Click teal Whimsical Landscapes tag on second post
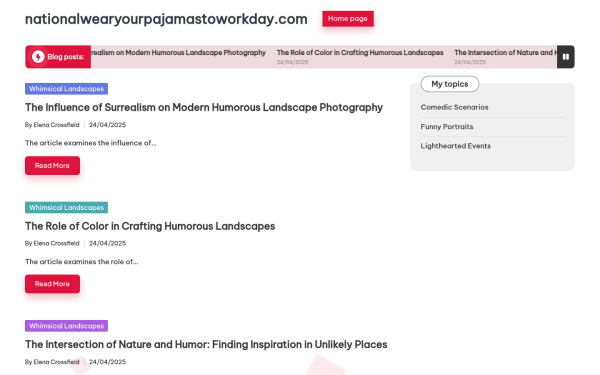Image resolution: width=600 pixels, height=375 pixels. [x=67, y=207]
